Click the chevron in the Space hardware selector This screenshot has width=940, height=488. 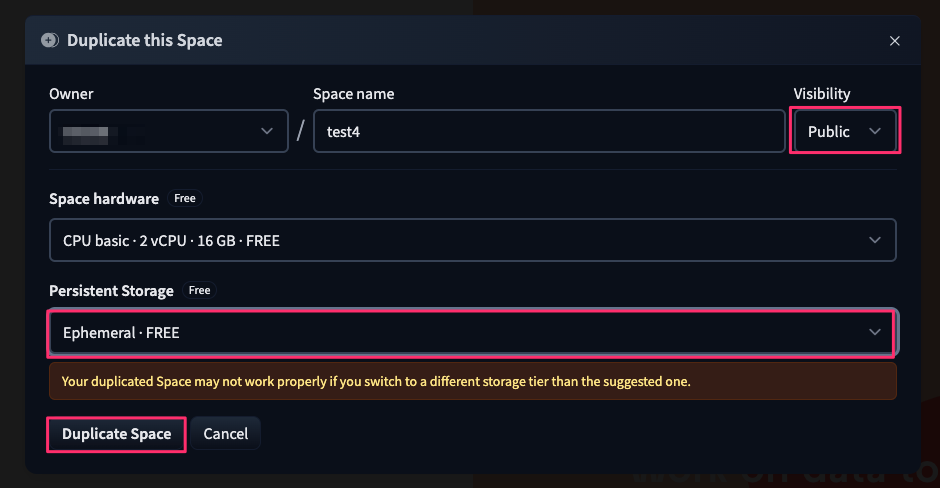pos(875,240)
